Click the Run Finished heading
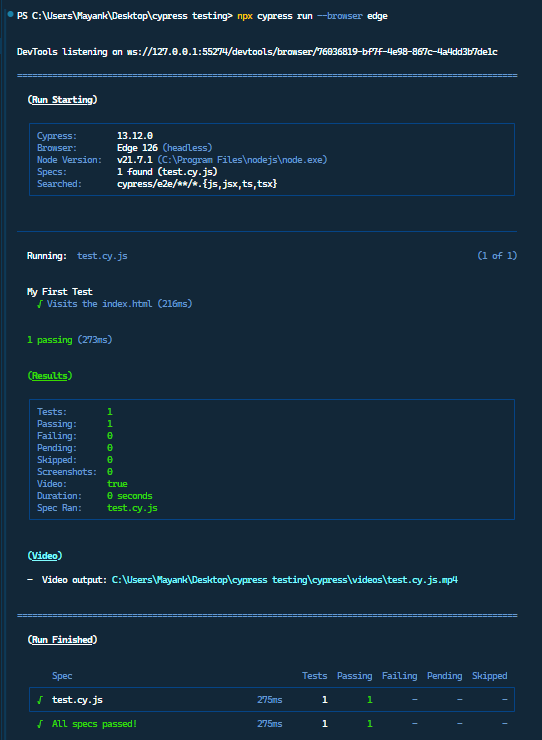The height and width of the screenshot is (740, 542). tap(62, 640)
